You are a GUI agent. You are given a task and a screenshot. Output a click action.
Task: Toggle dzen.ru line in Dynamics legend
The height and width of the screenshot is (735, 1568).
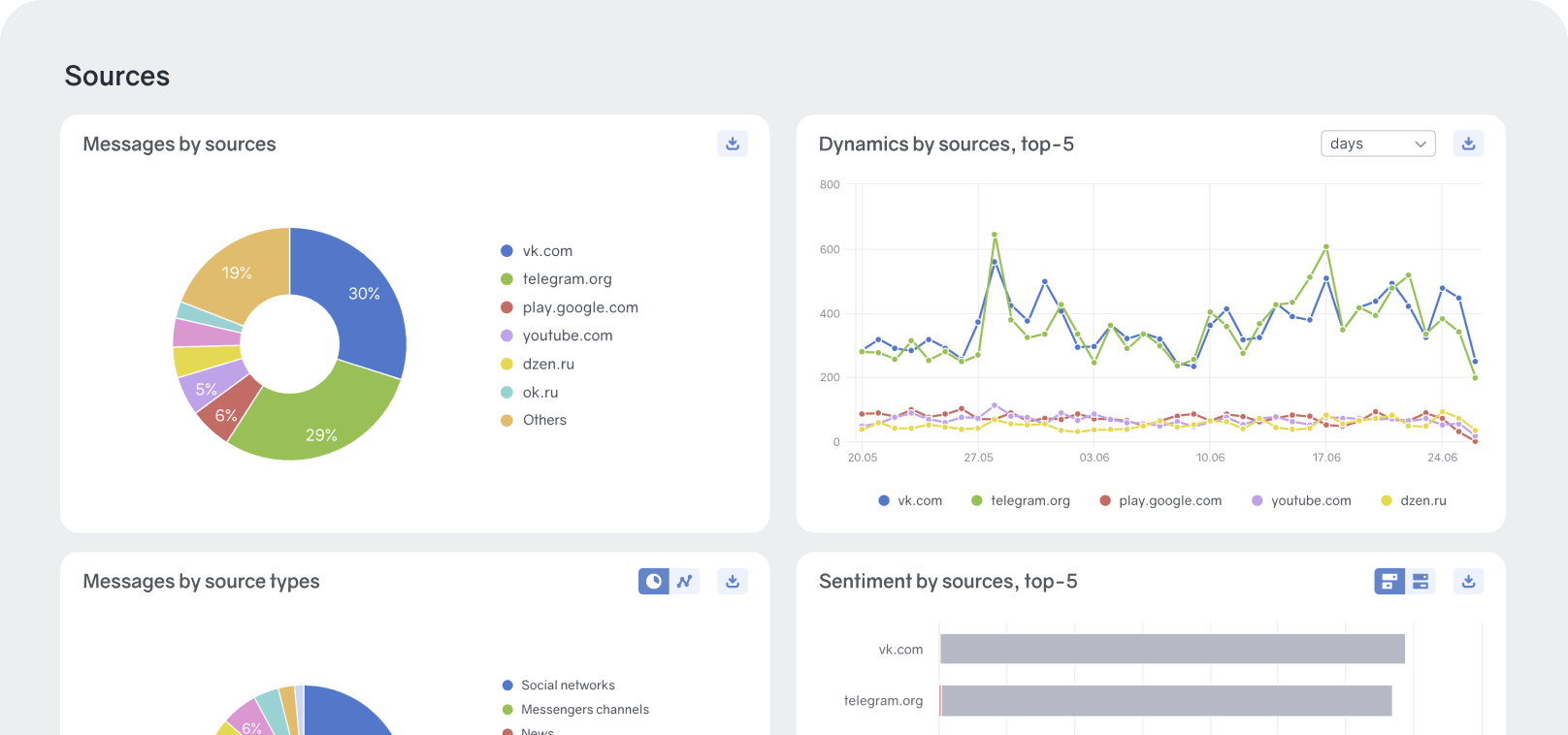tap(1414, 500)
